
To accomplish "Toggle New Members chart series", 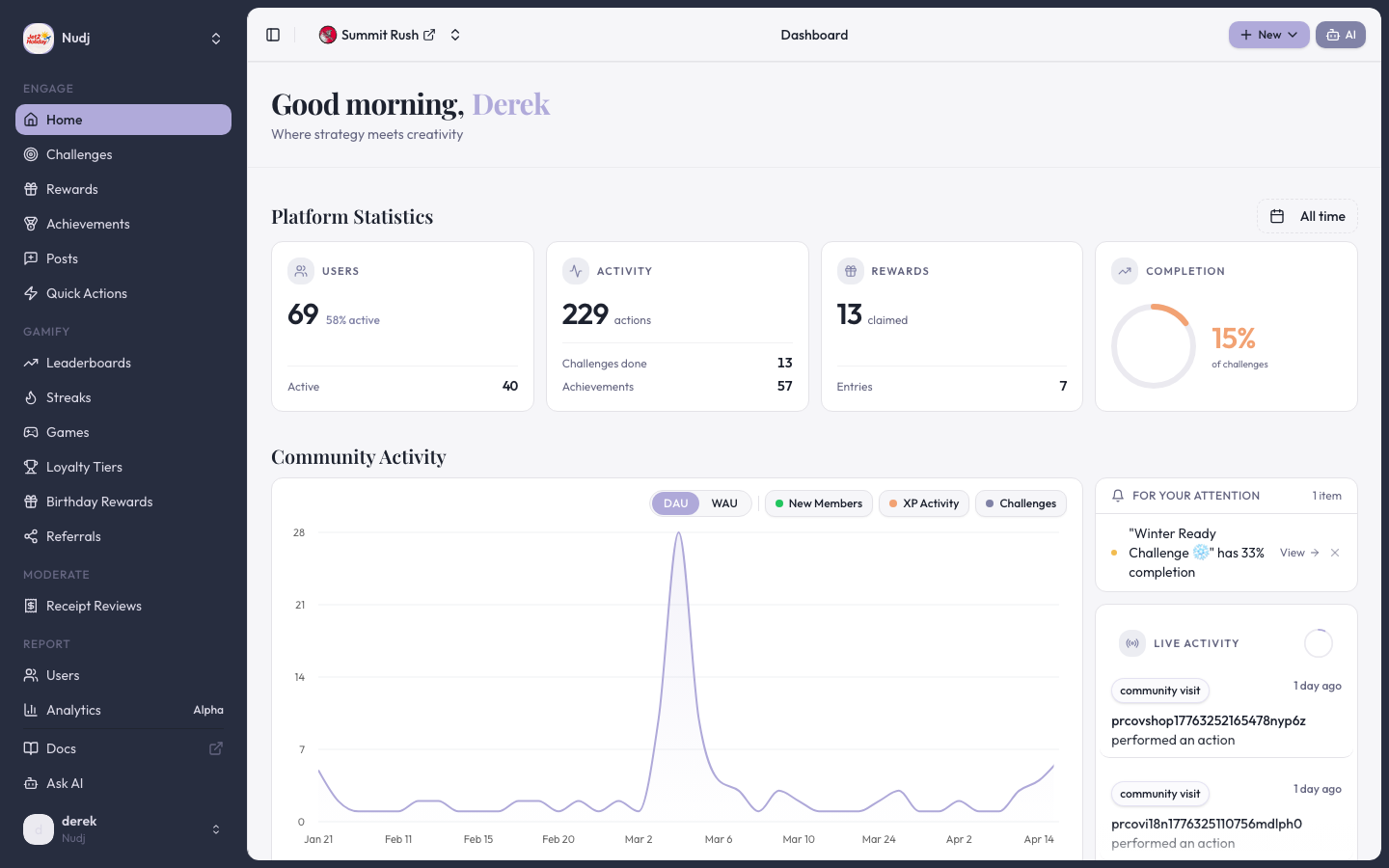I will [x=818, y=503].
